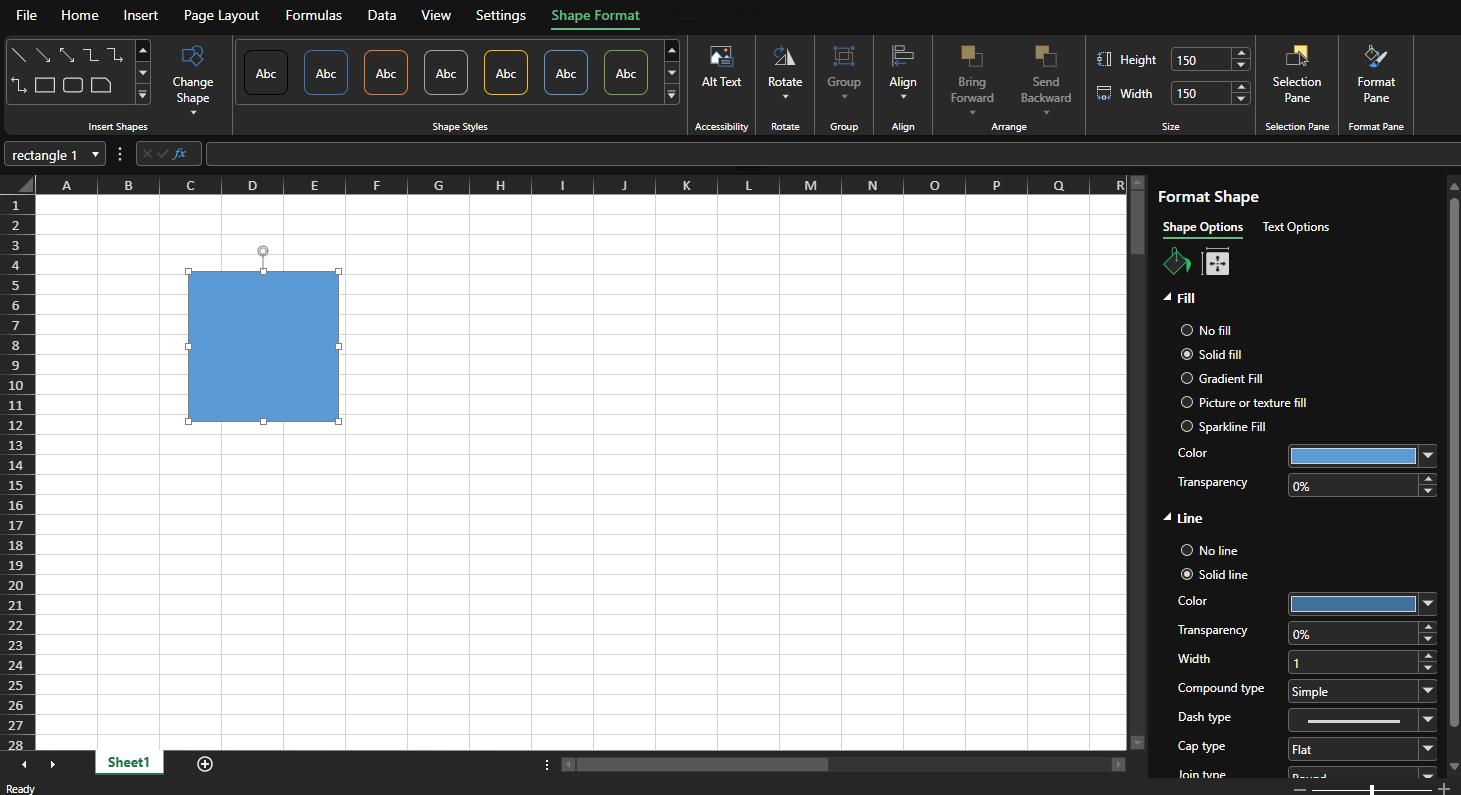The image size is (1461, 795).
Task: Apply the black outline Abc shape style
Action: click(x=266, y=73)
